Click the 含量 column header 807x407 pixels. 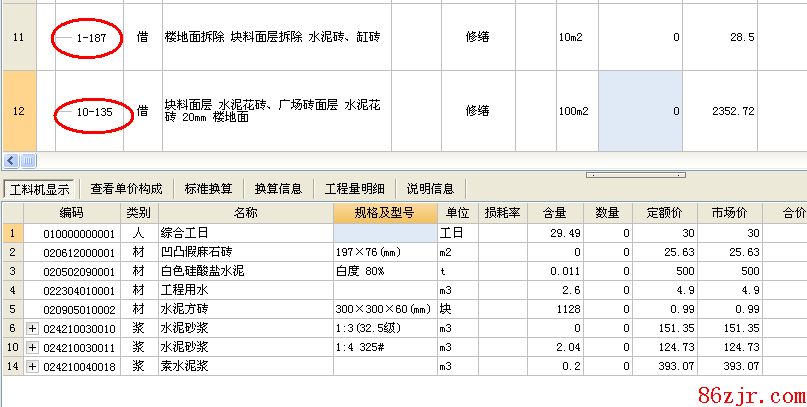coord(554,213)
